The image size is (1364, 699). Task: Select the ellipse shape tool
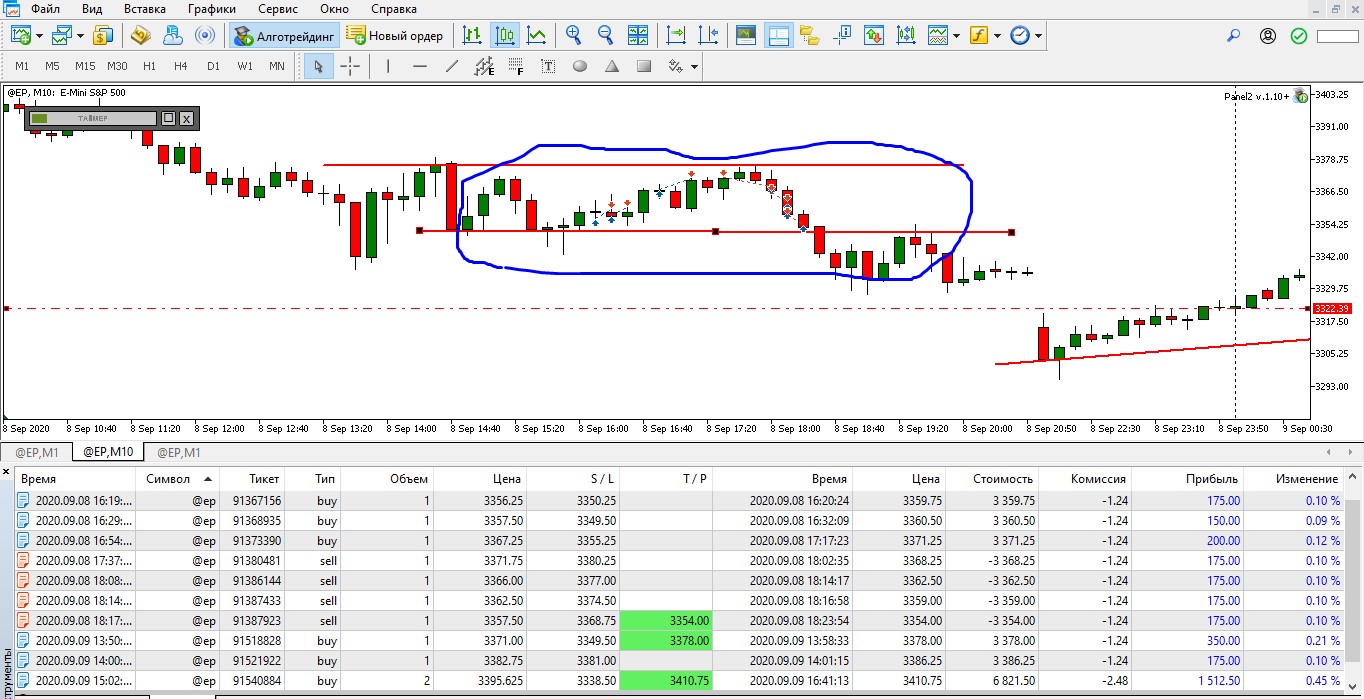(x=580, y=67)
